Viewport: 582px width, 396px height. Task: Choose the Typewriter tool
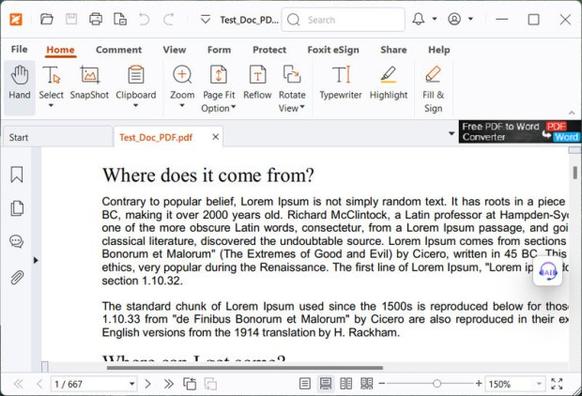pos(340,83)
